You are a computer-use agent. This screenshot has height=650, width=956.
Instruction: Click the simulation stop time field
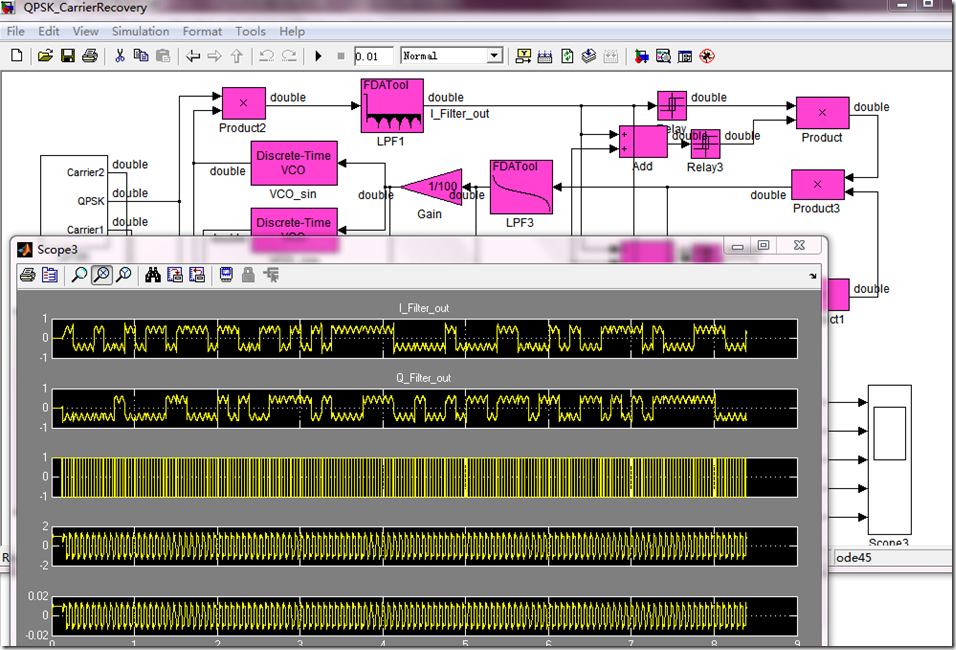[x=372, y=56]
